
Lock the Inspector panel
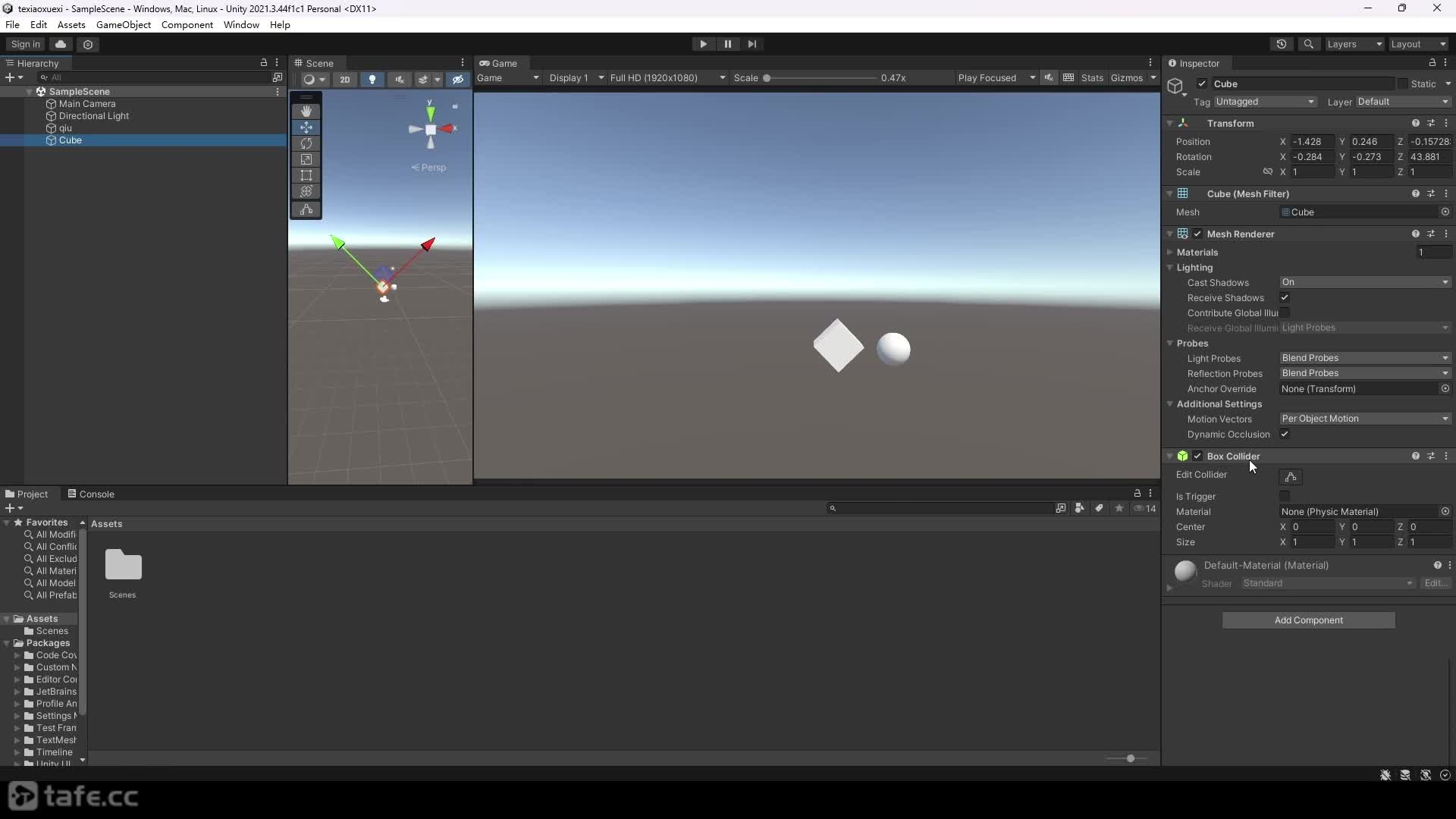(x=1432, y=63)
